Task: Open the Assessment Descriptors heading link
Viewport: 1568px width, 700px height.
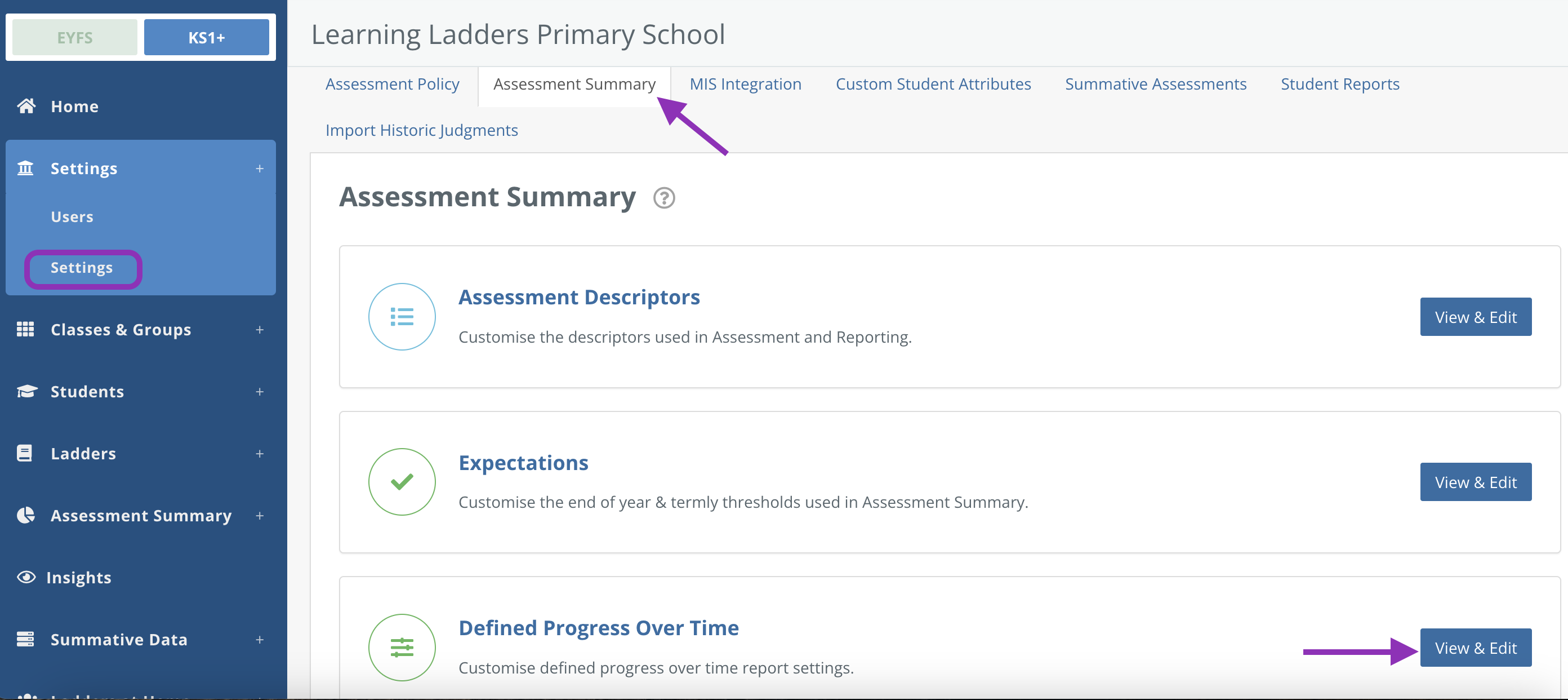Action: 579,296
